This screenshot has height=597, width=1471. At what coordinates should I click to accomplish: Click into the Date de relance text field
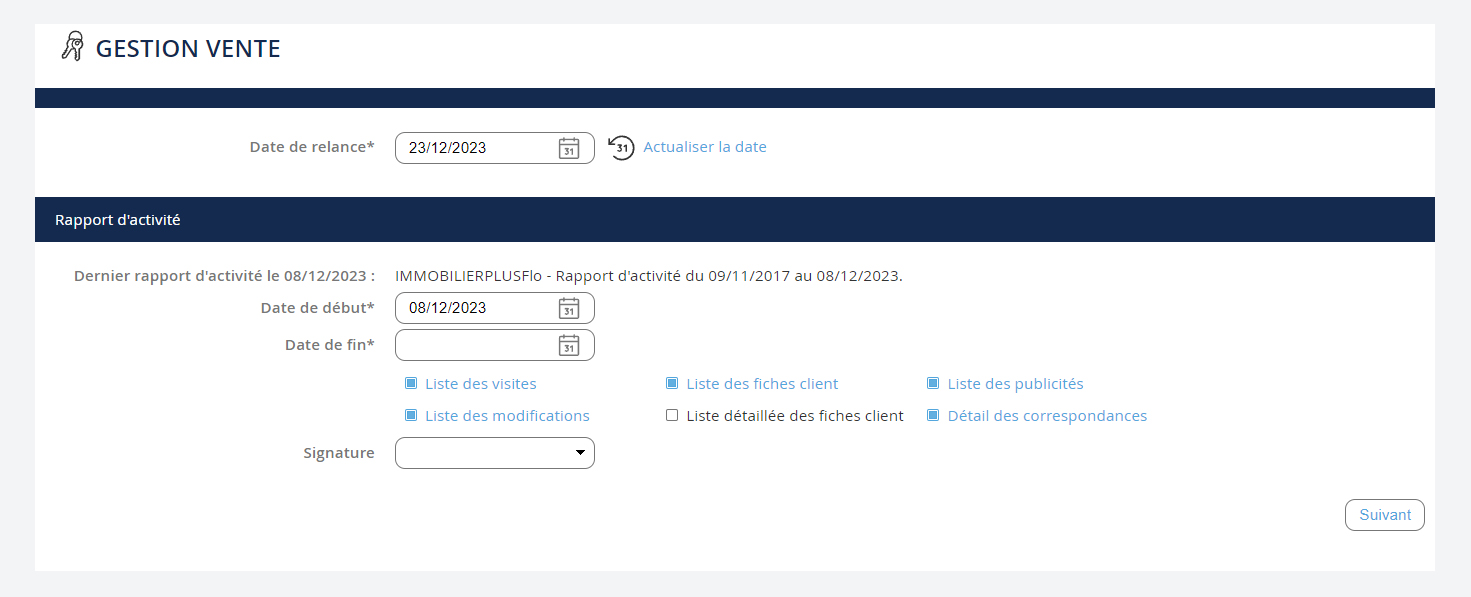[x=475, y=148]
